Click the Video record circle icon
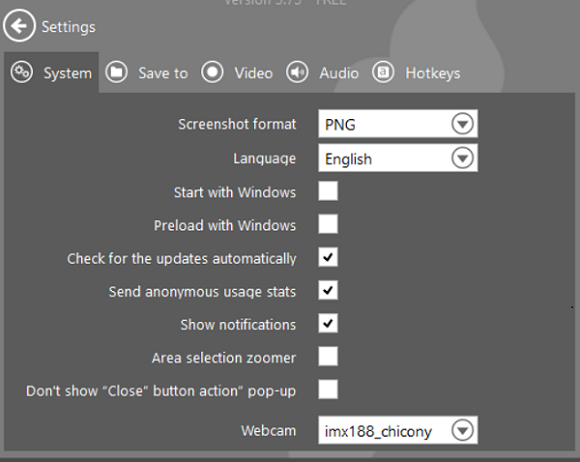The width and height of the screenshot is (580, 462). (212, 72)
